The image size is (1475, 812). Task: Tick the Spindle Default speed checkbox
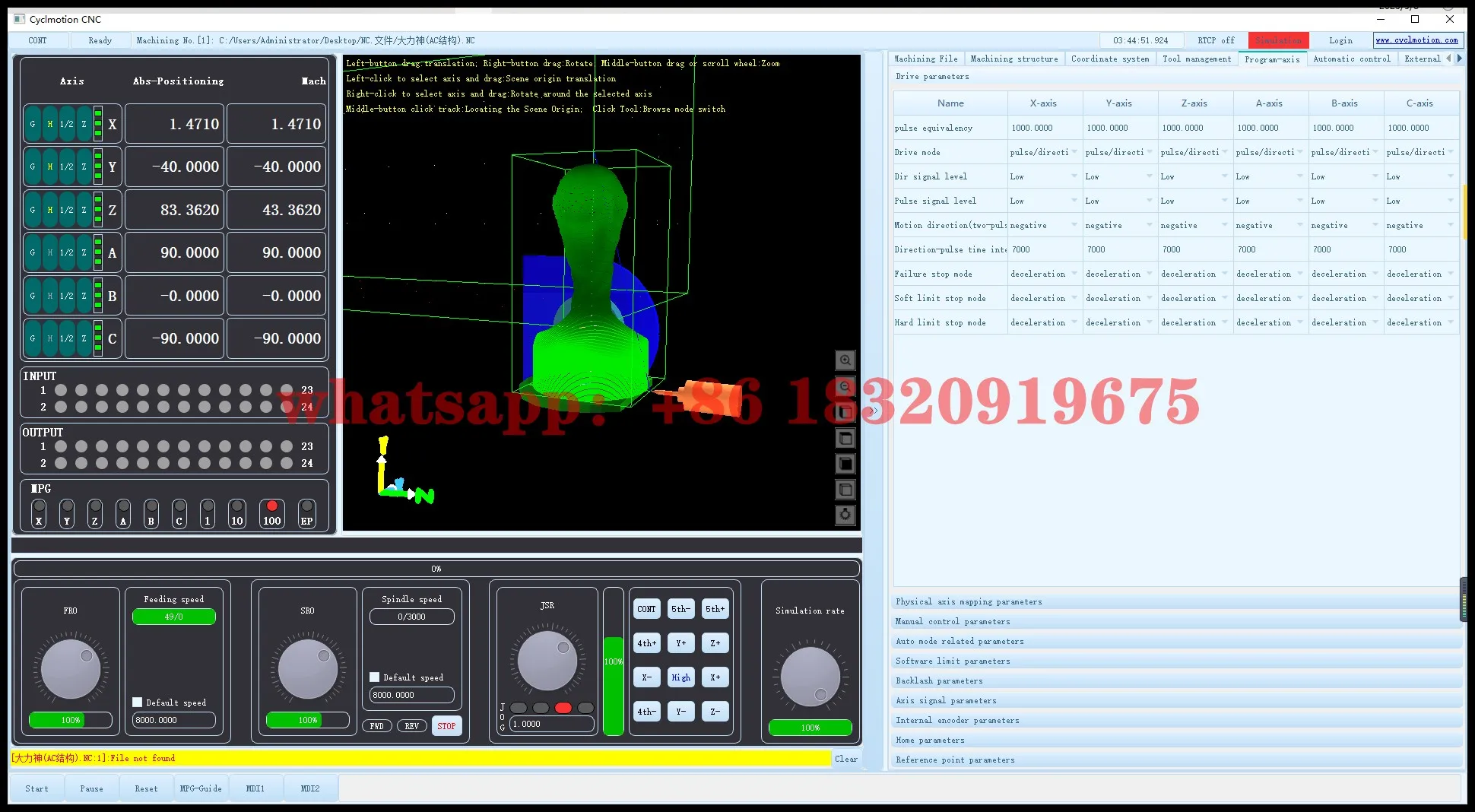pyautogui.click(x=375, y=677)
